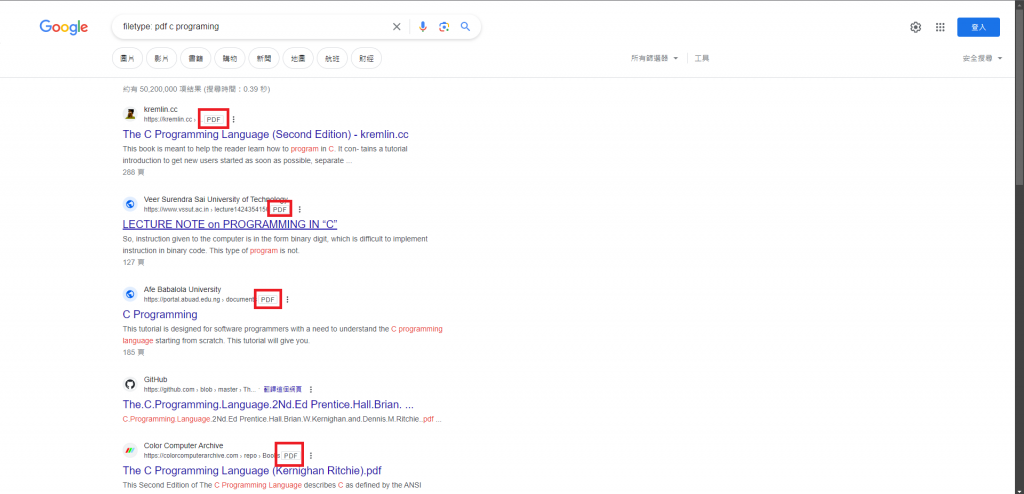Click PDF badge of vssut.ac.in result
Screen dimensions: 1024x494
(x=280, y=209)
